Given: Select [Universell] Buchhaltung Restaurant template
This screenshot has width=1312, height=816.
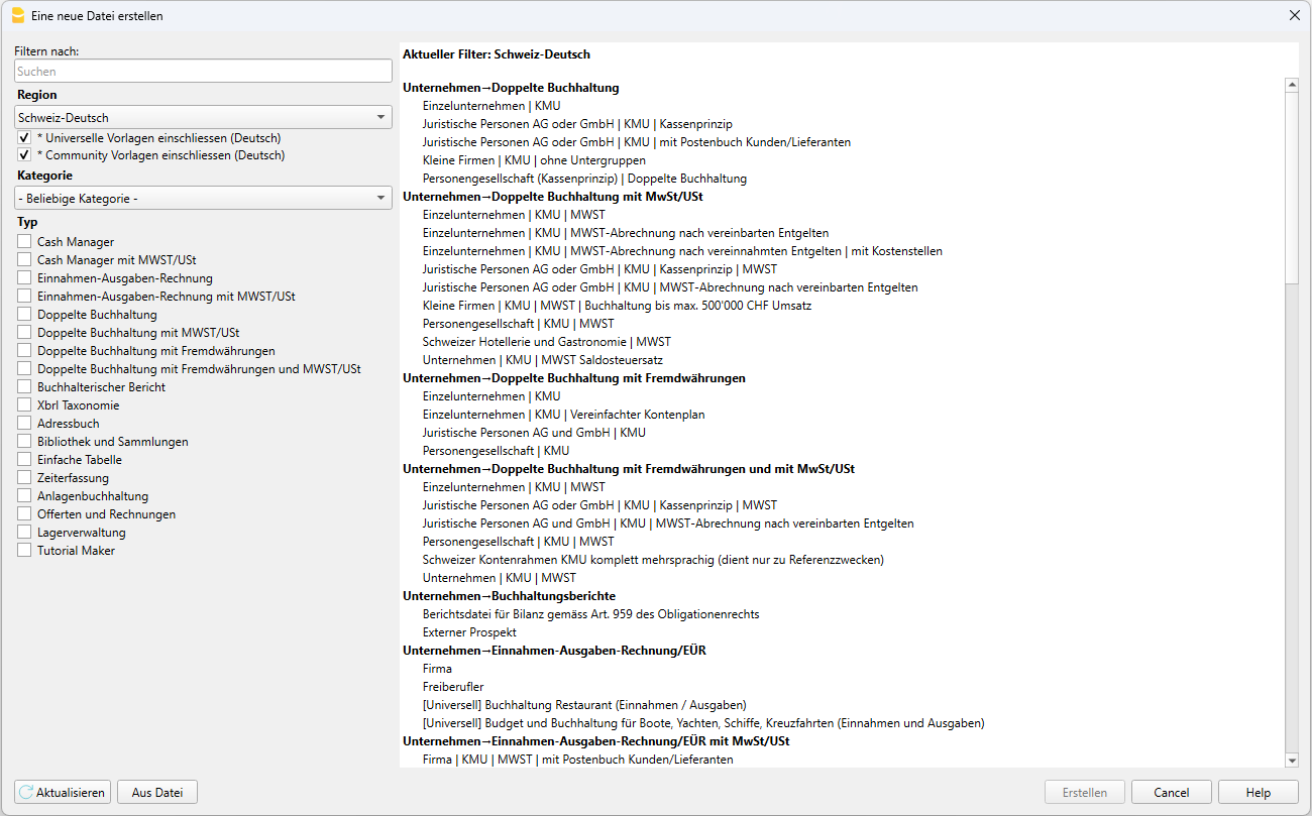Looking at the screenshot, I should 584,705.
